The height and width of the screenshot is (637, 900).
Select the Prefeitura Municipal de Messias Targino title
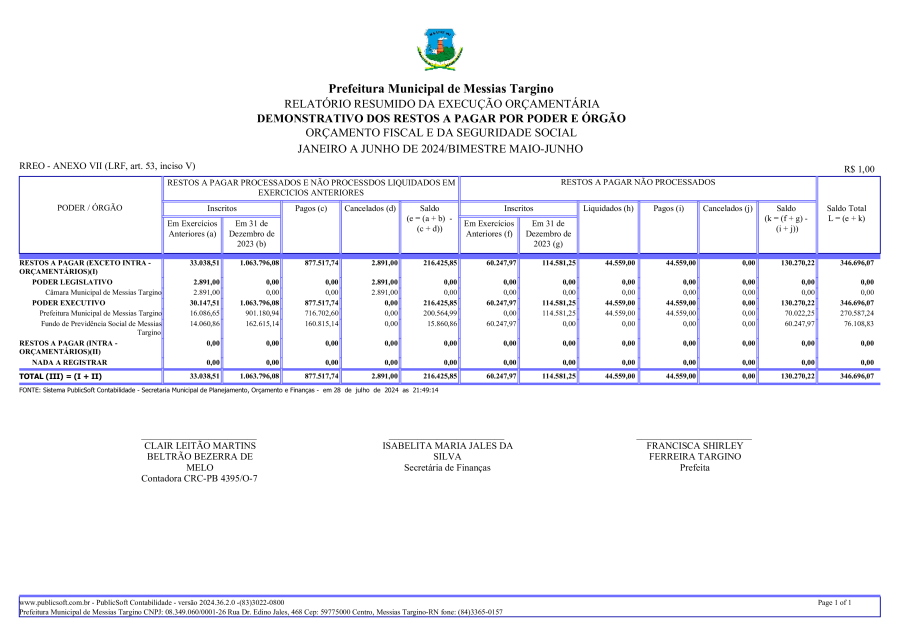click(x=440, y=89)
